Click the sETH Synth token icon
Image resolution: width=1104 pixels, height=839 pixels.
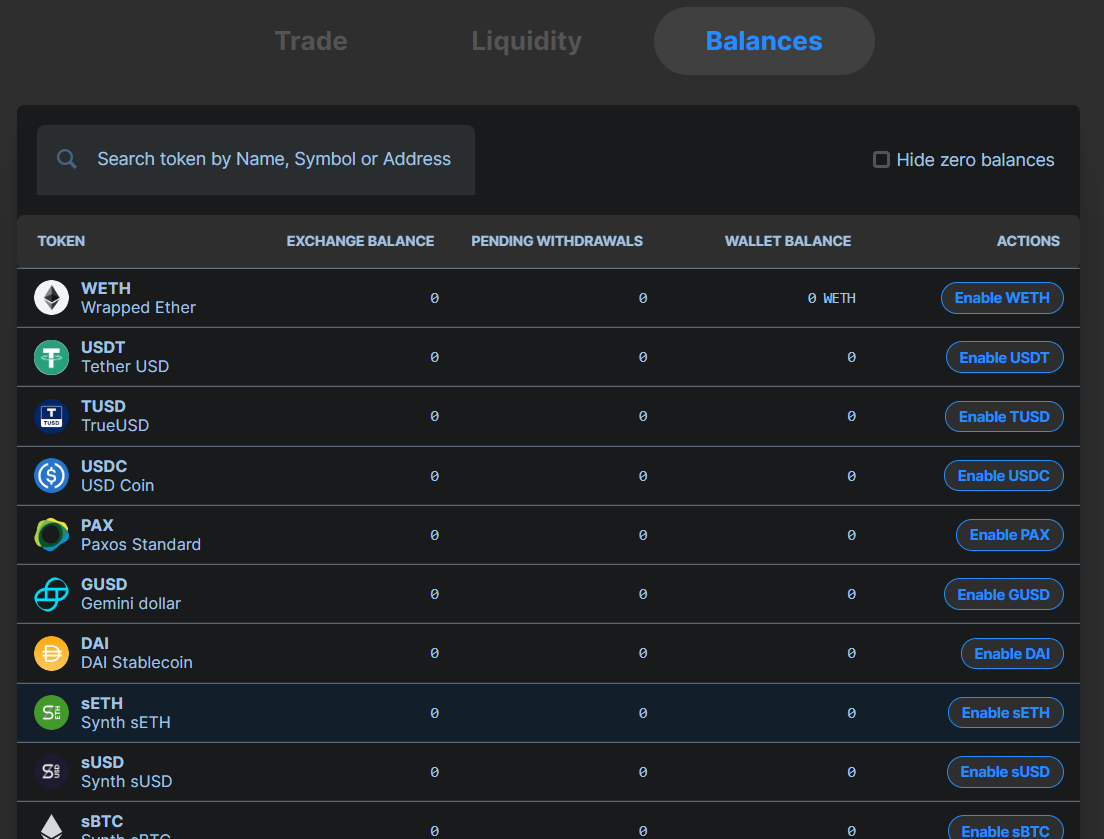click(x=51, y=713)
